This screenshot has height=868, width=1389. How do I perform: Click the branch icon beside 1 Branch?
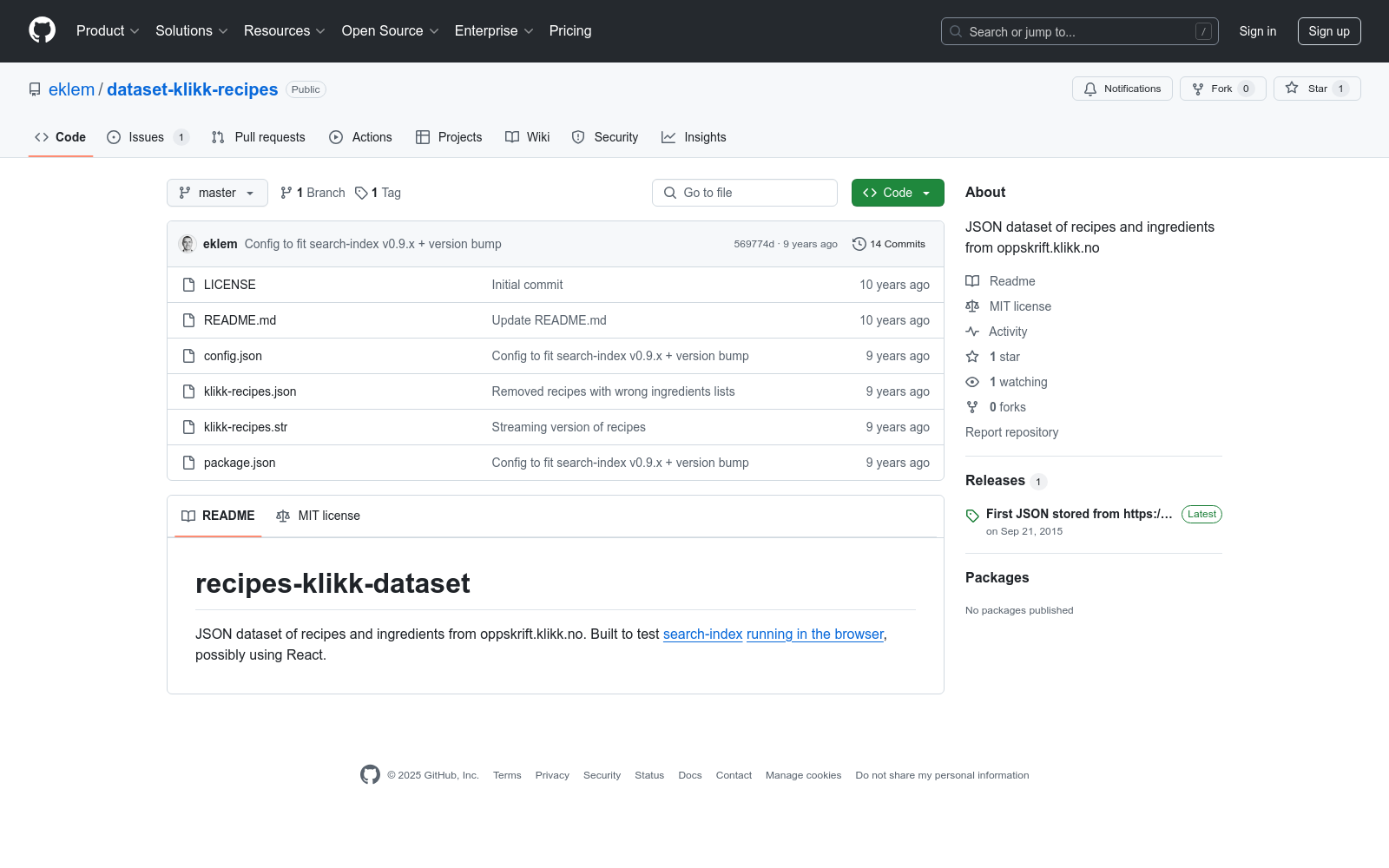tap(286, 193)
